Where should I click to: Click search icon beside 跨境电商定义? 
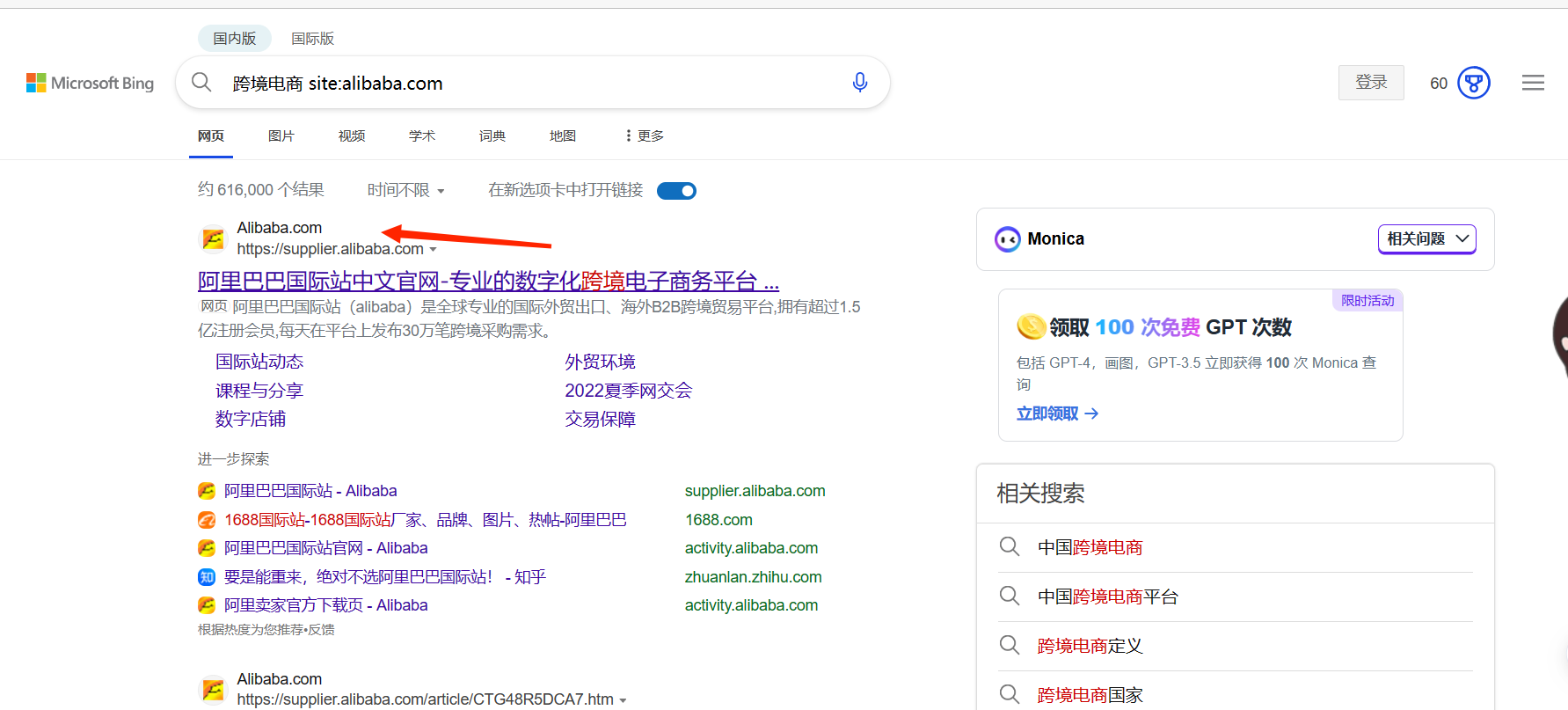(x=1010, y=646)
